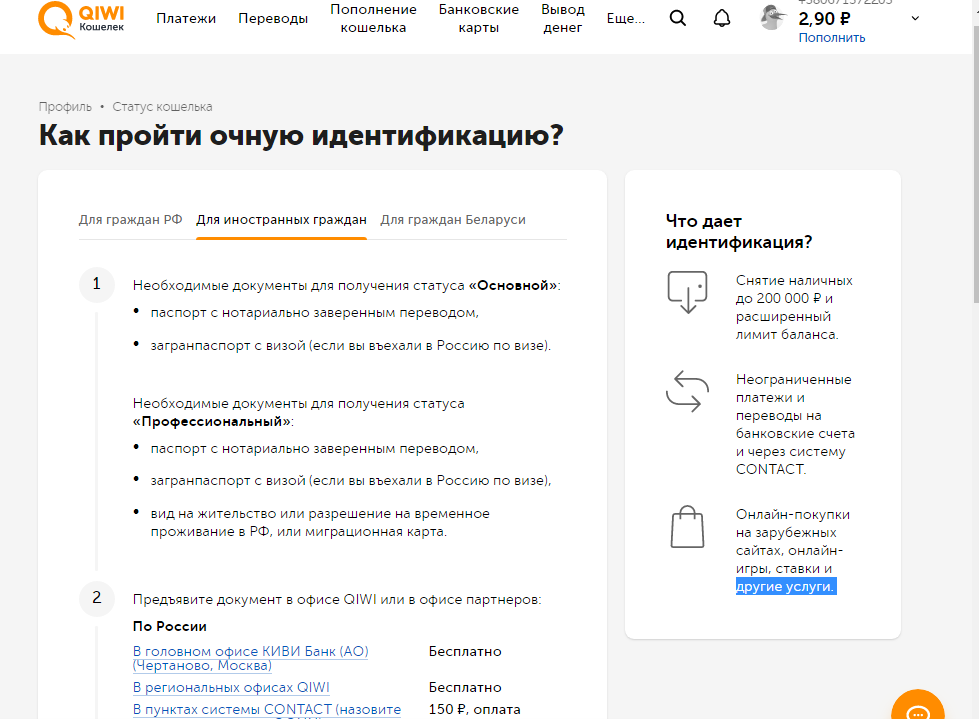
Task: Click the Неограниченные платежи и переводы text
Action: coord(795,424)
